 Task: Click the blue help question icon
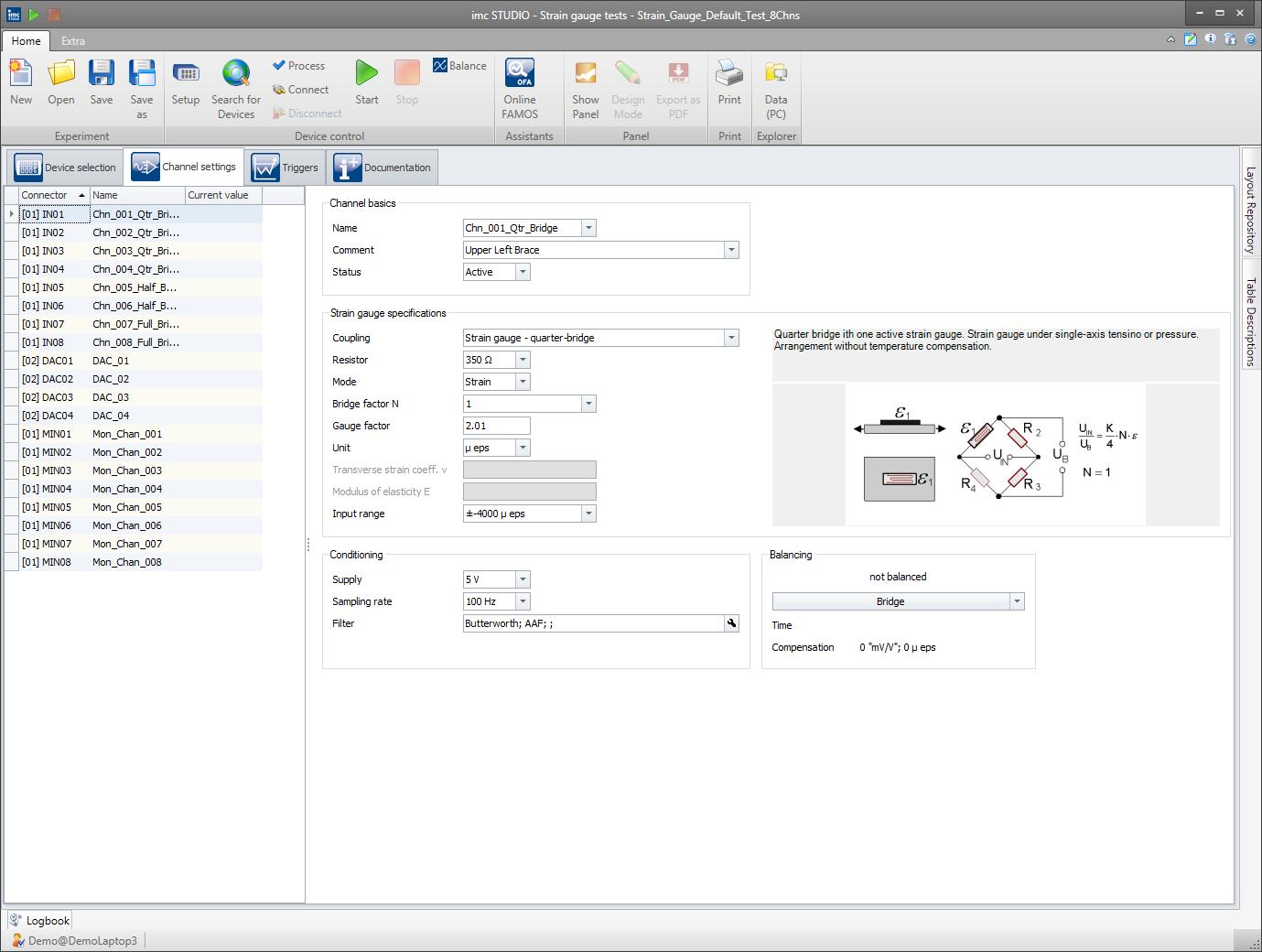pyautogui.click(x=1250, y=39)
